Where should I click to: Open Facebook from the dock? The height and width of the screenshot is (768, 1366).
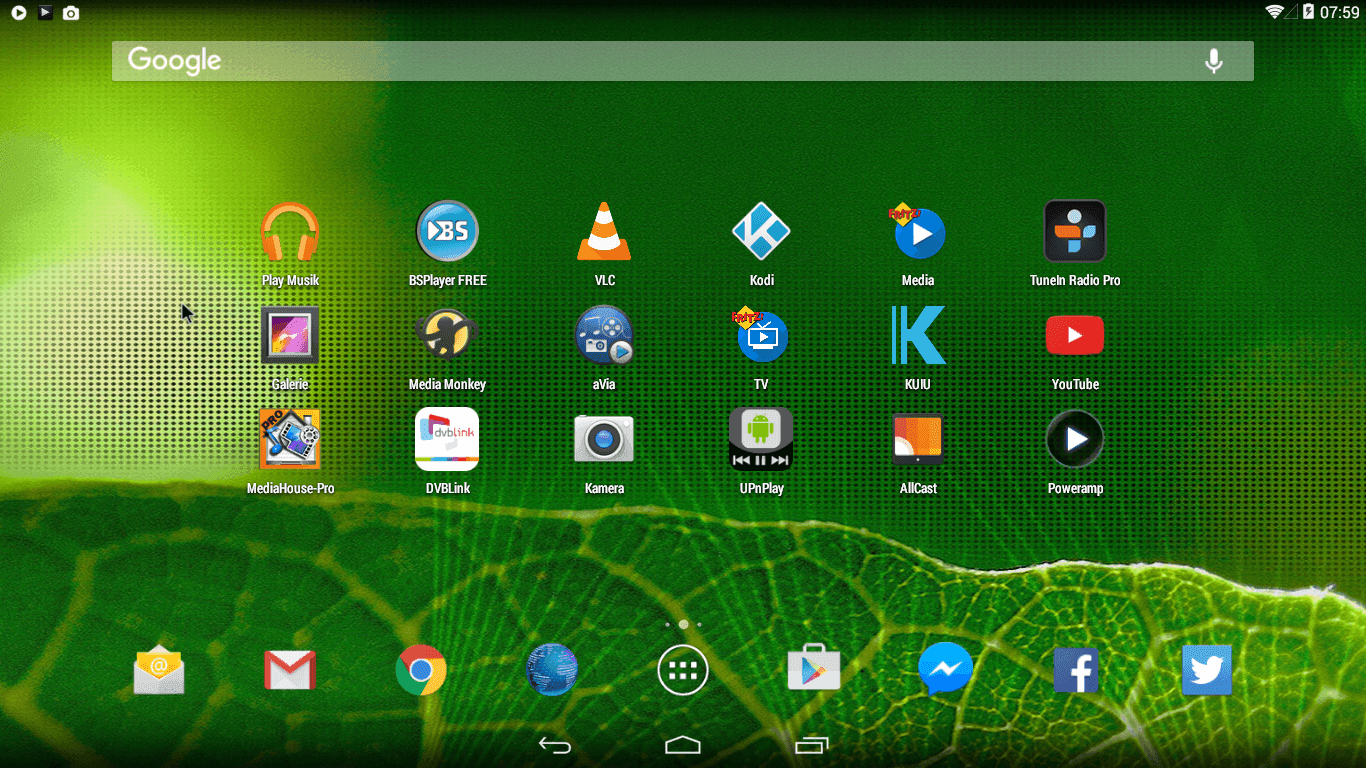click(x=1076, y=670)
